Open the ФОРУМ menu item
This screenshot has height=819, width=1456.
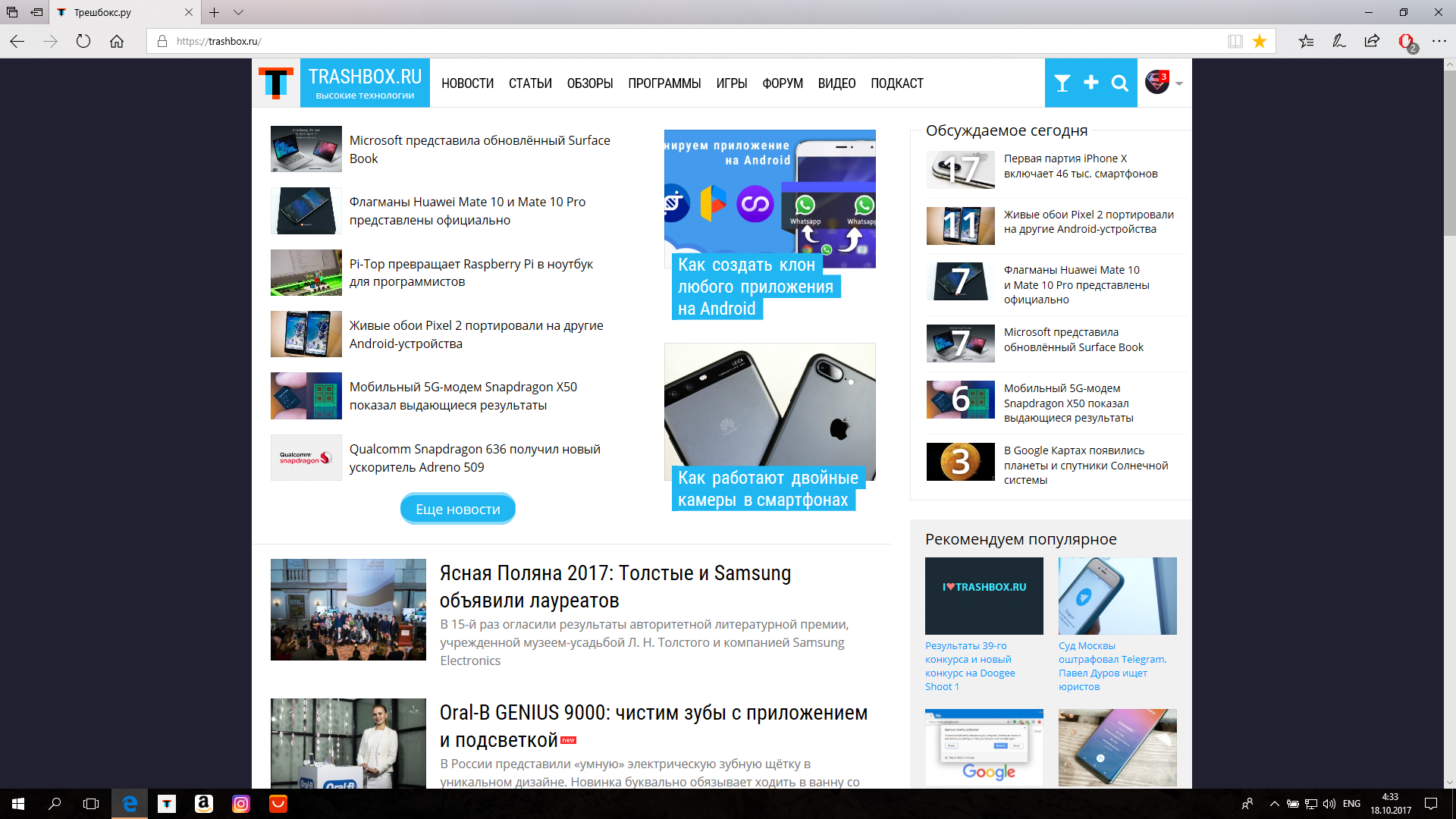[783, 83]
